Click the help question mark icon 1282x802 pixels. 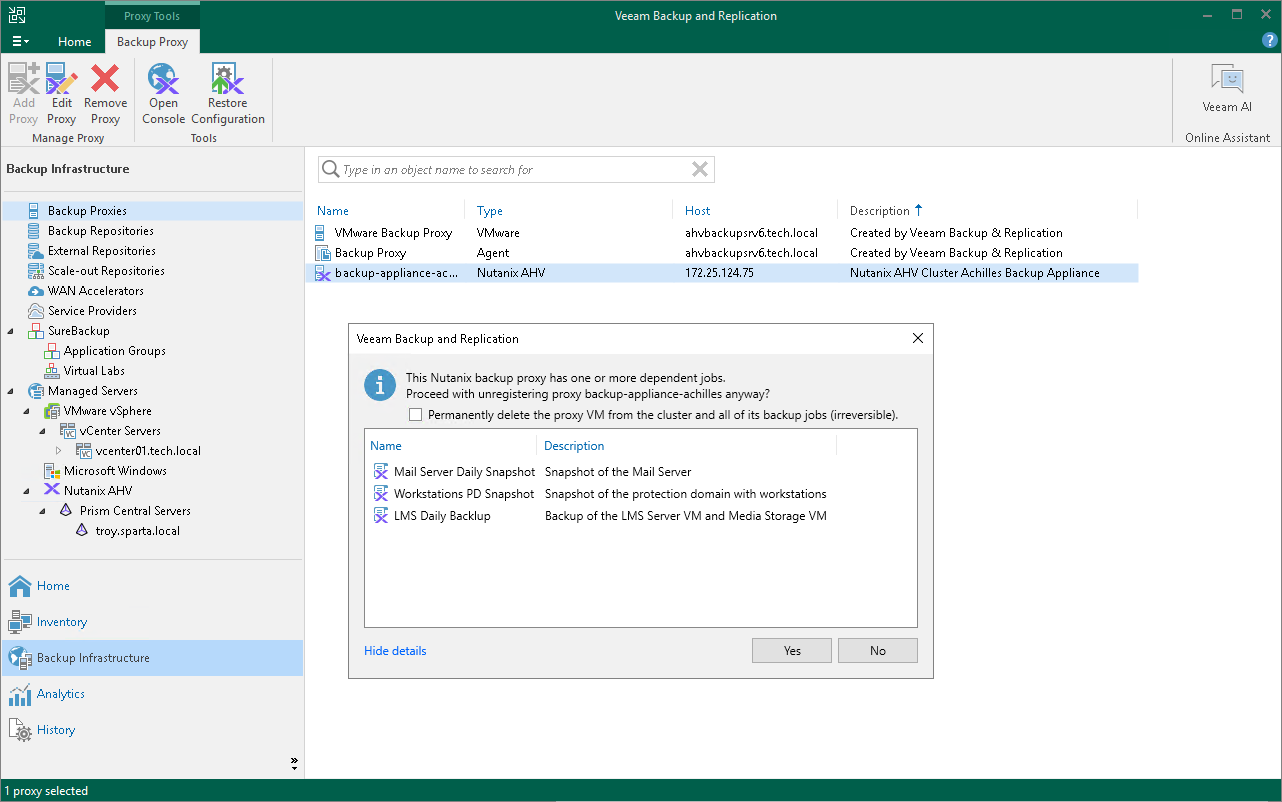[1270, 41]
